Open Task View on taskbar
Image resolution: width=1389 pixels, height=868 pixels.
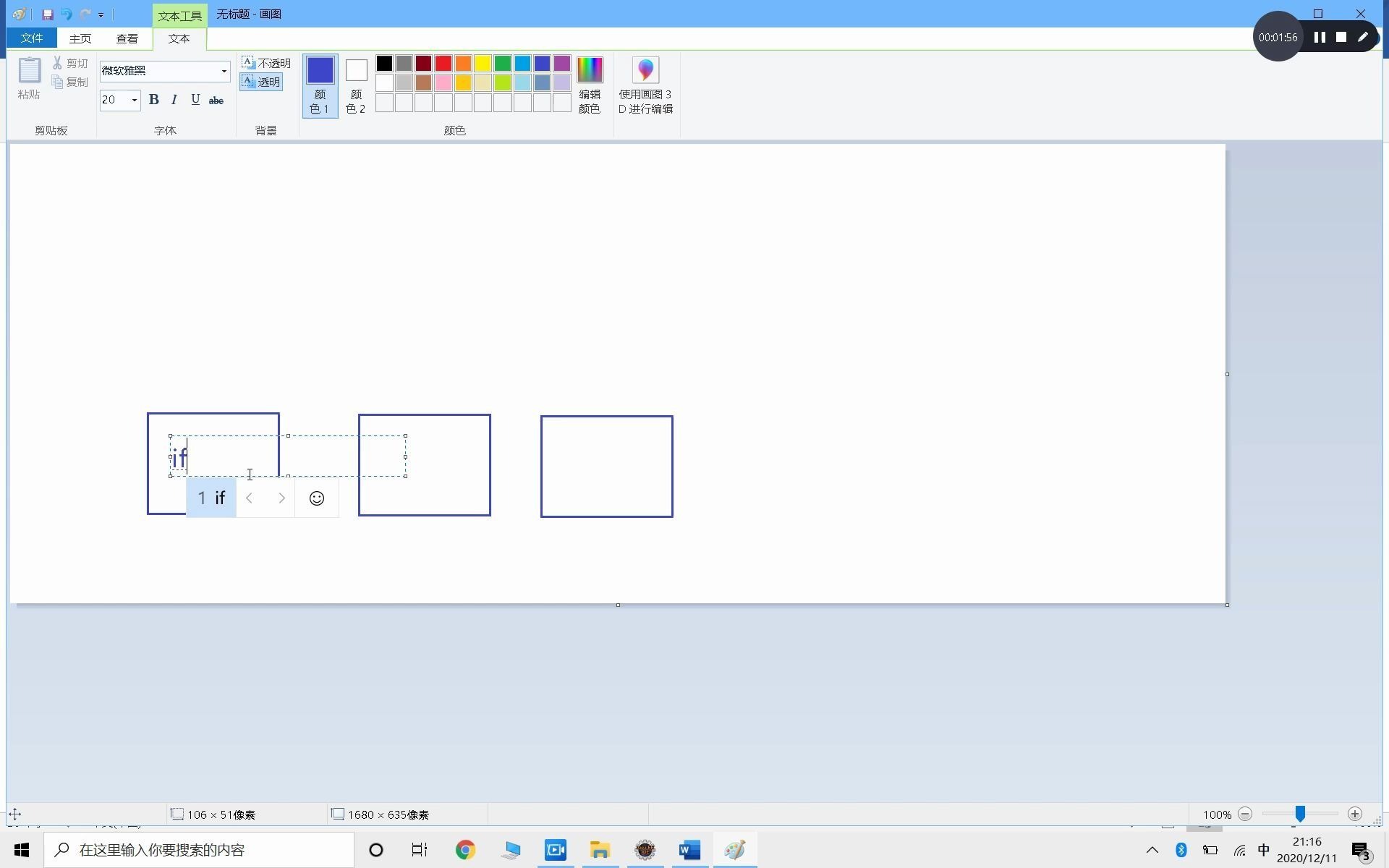click(420, 850)
